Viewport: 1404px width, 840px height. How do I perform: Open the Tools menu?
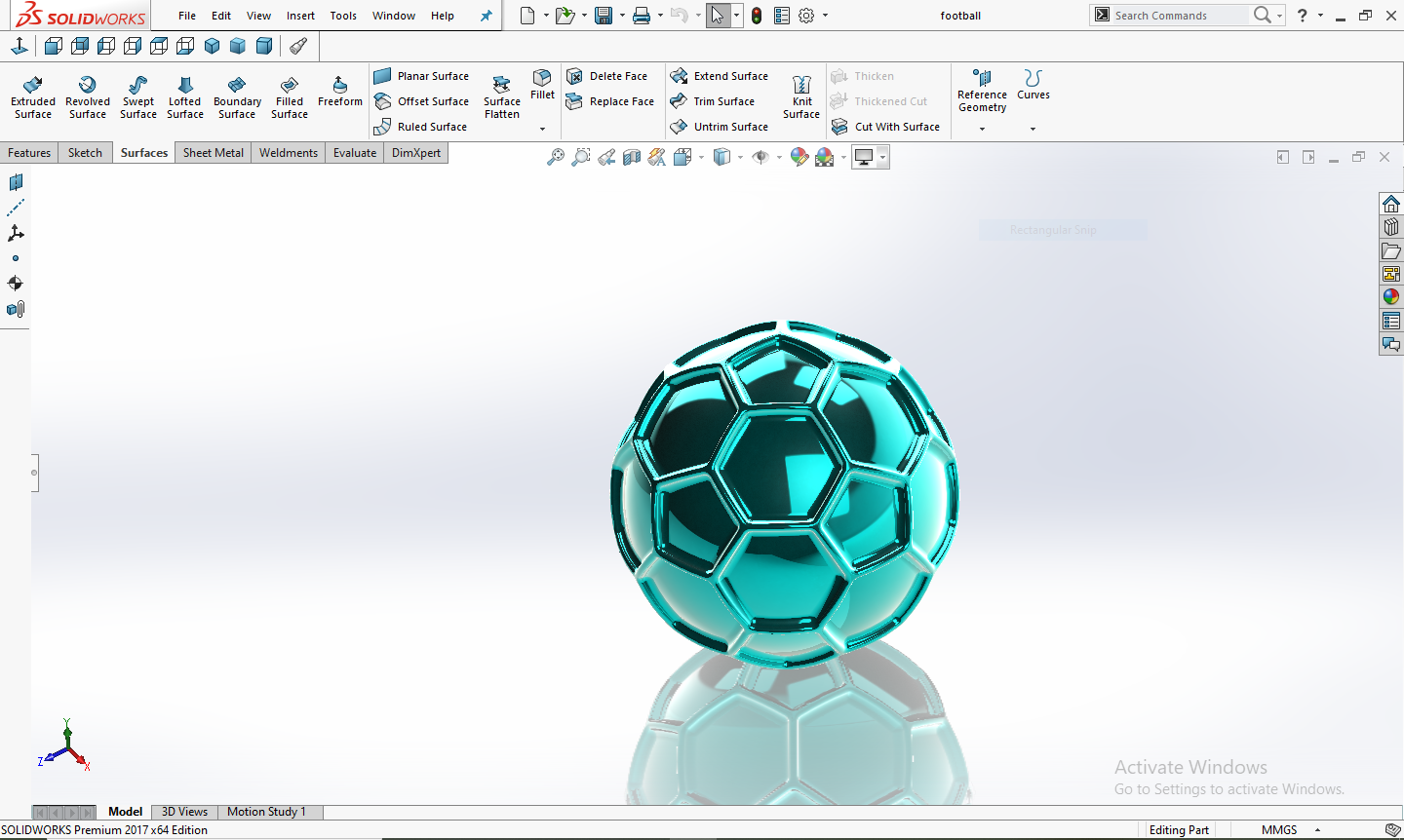[343, 16]
